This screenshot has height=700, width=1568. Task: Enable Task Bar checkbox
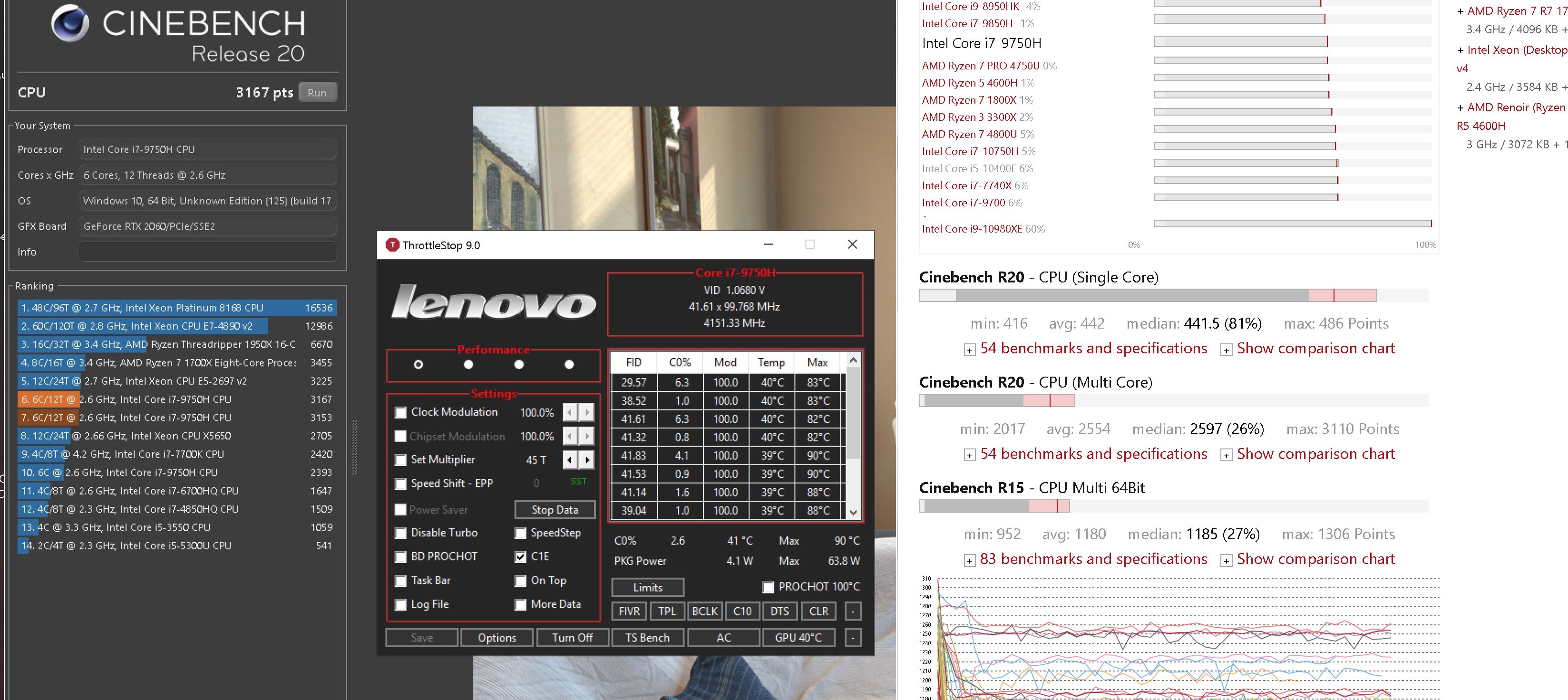tap(400, 581)
